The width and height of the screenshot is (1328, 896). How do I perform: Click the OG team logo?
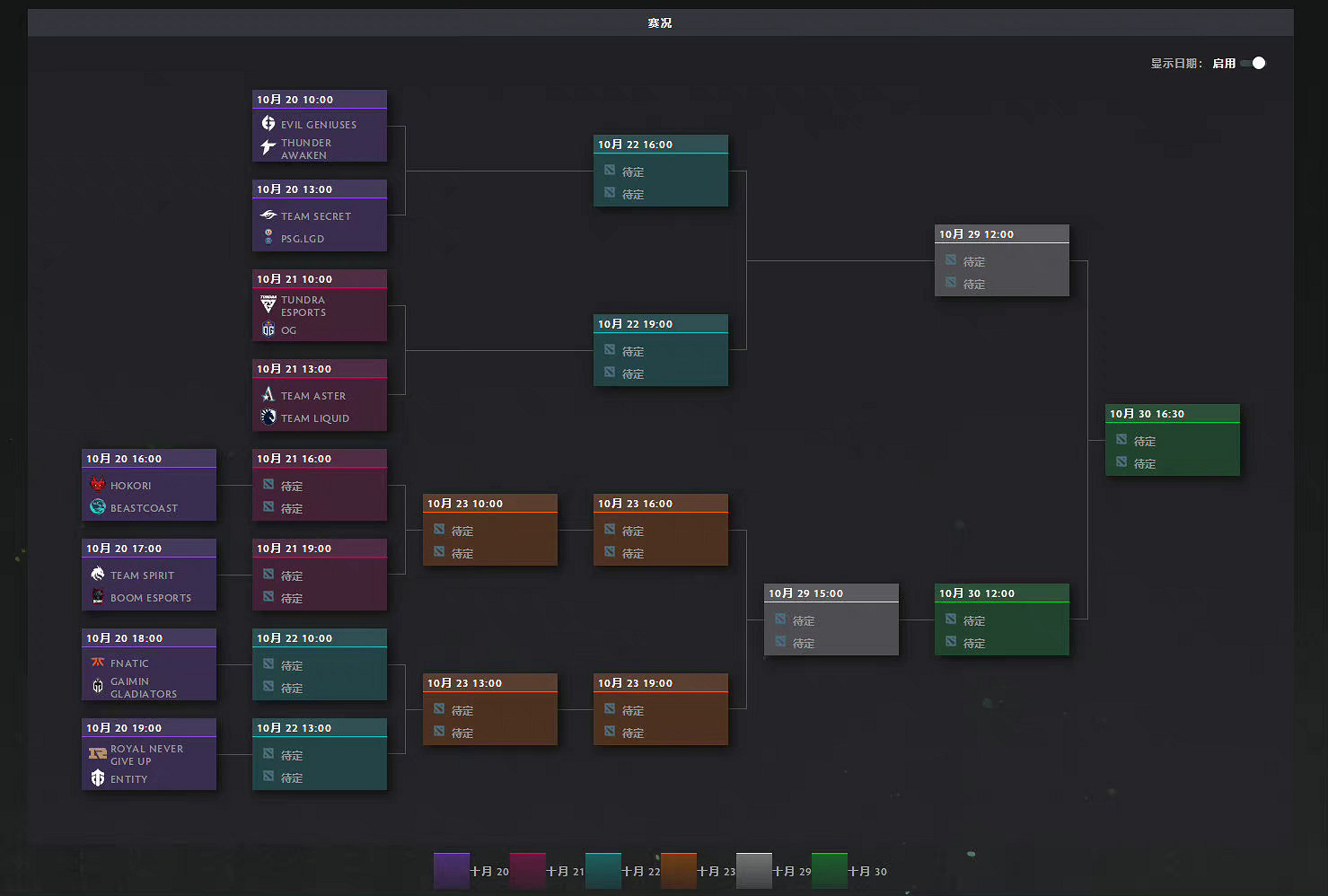pyautogui.click(x=268, y=329)
